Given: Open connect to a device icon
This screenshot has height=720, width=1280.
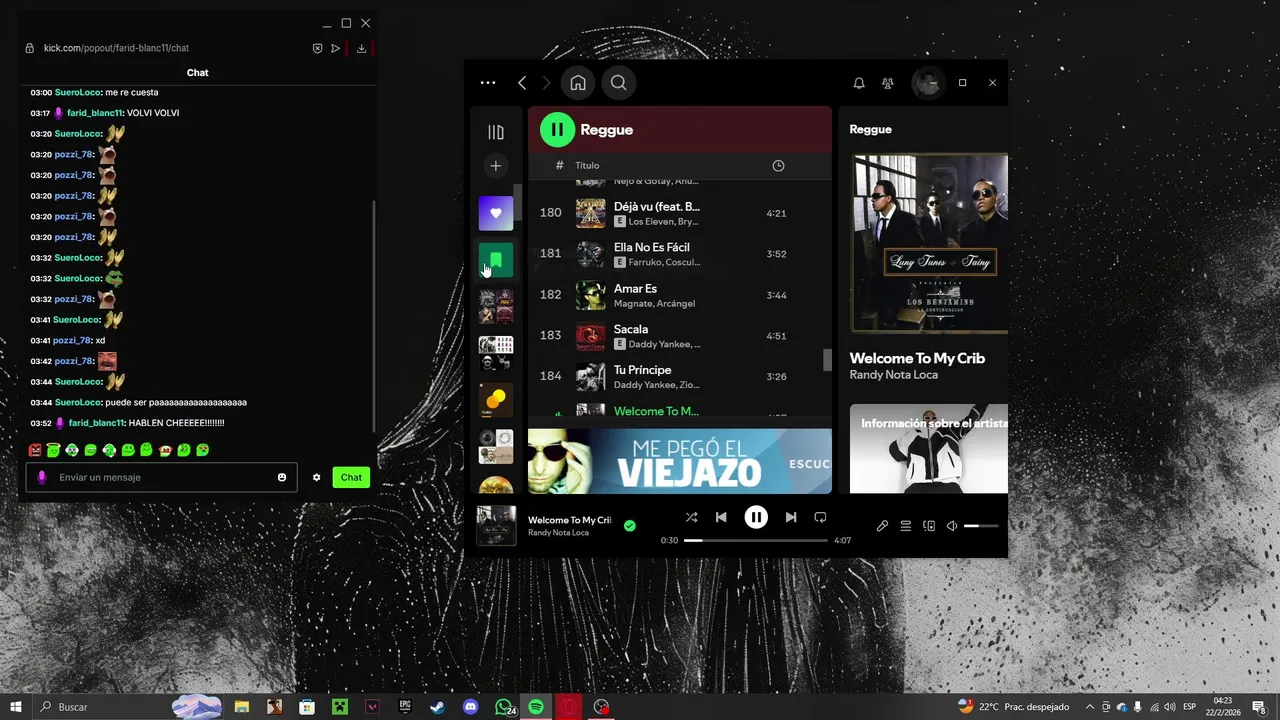Looking at the screenshot, I should pyautogui.click(x=929, y=526).
